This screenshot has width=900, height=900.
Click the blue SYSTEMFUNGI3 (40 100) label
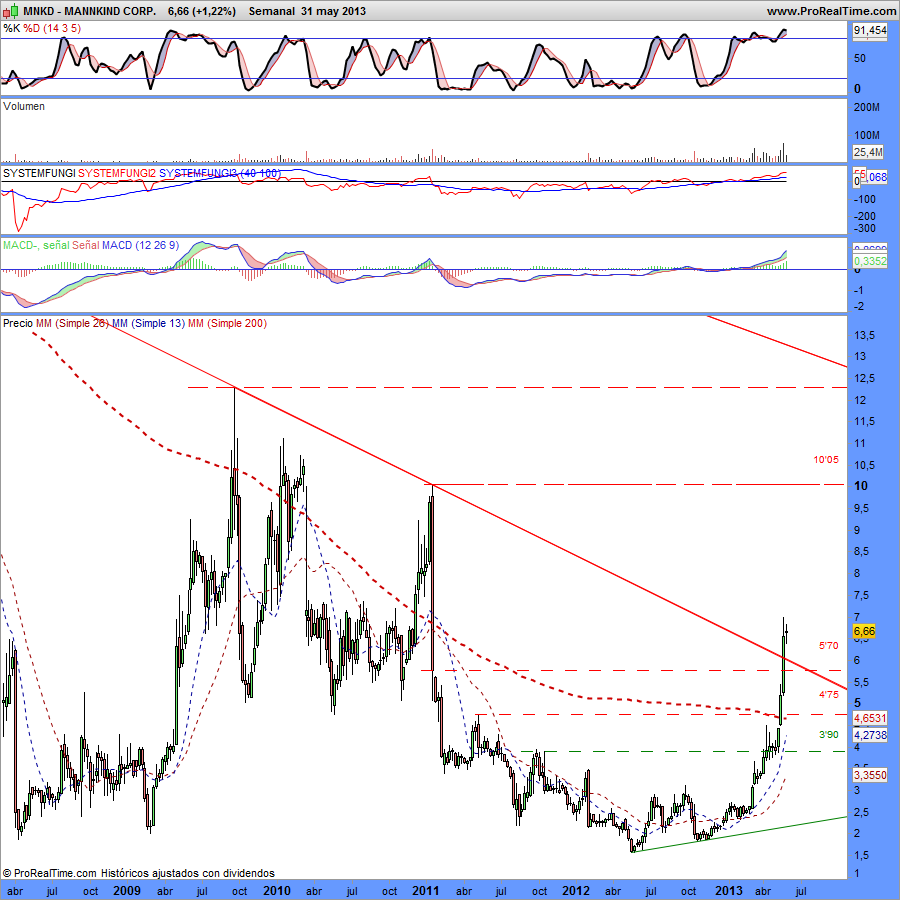[x=220, y=173]
